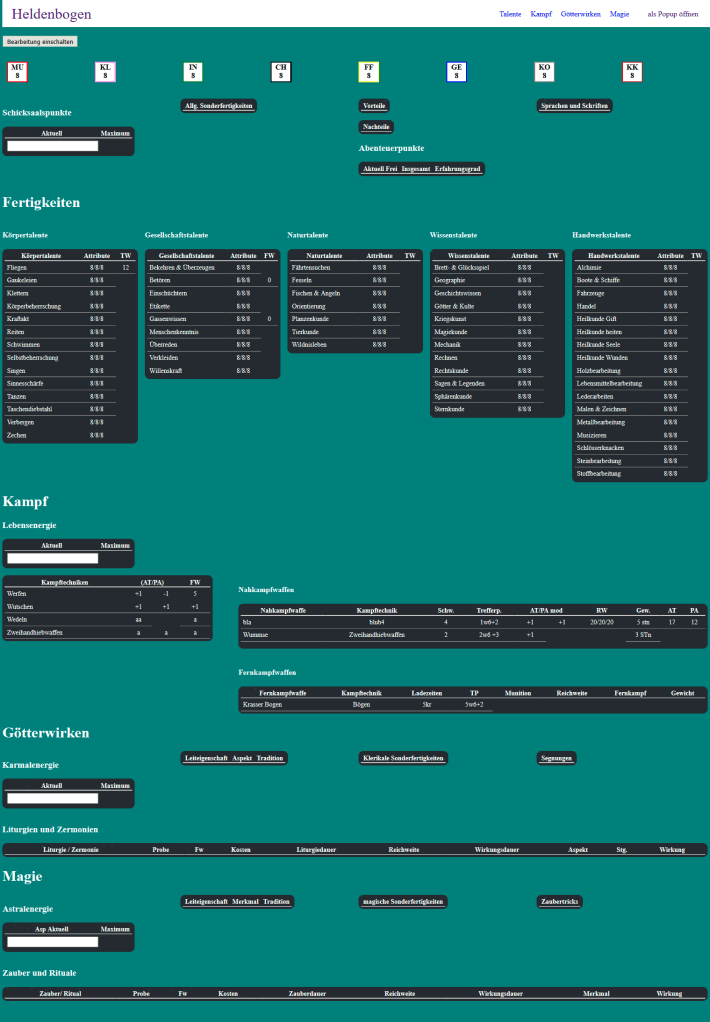Focus the Lebensenergie Aktuell input field
The height and width of the screenshot is (1022, 710).
53,559
